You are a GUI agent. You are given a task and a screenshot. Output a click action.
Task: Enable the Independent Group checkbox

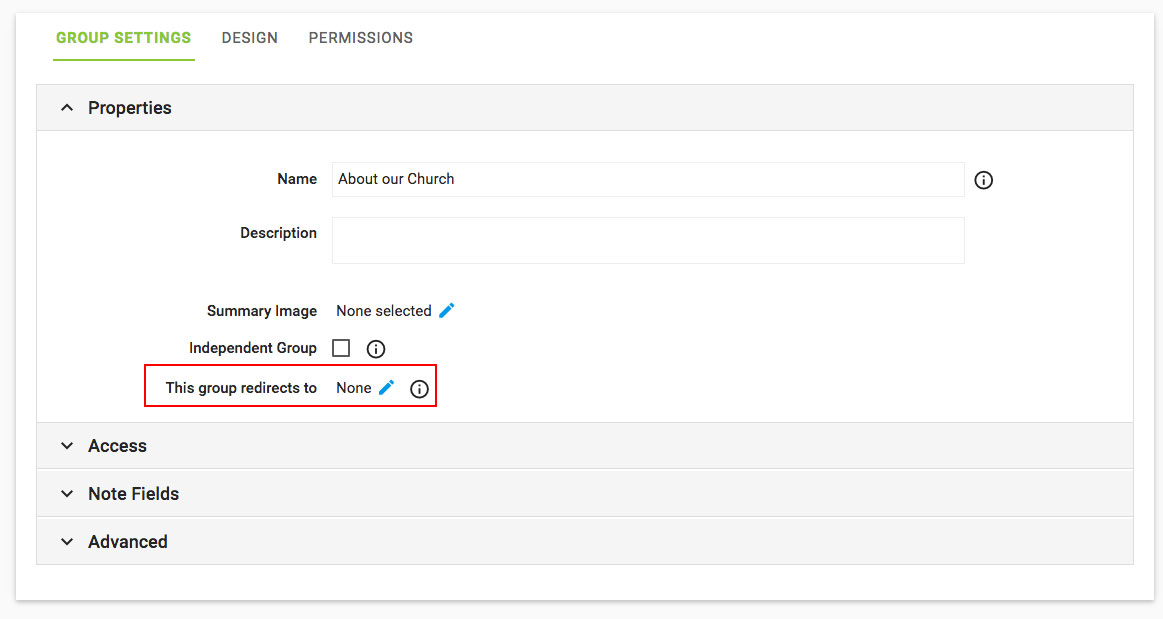tap(341, 348)
